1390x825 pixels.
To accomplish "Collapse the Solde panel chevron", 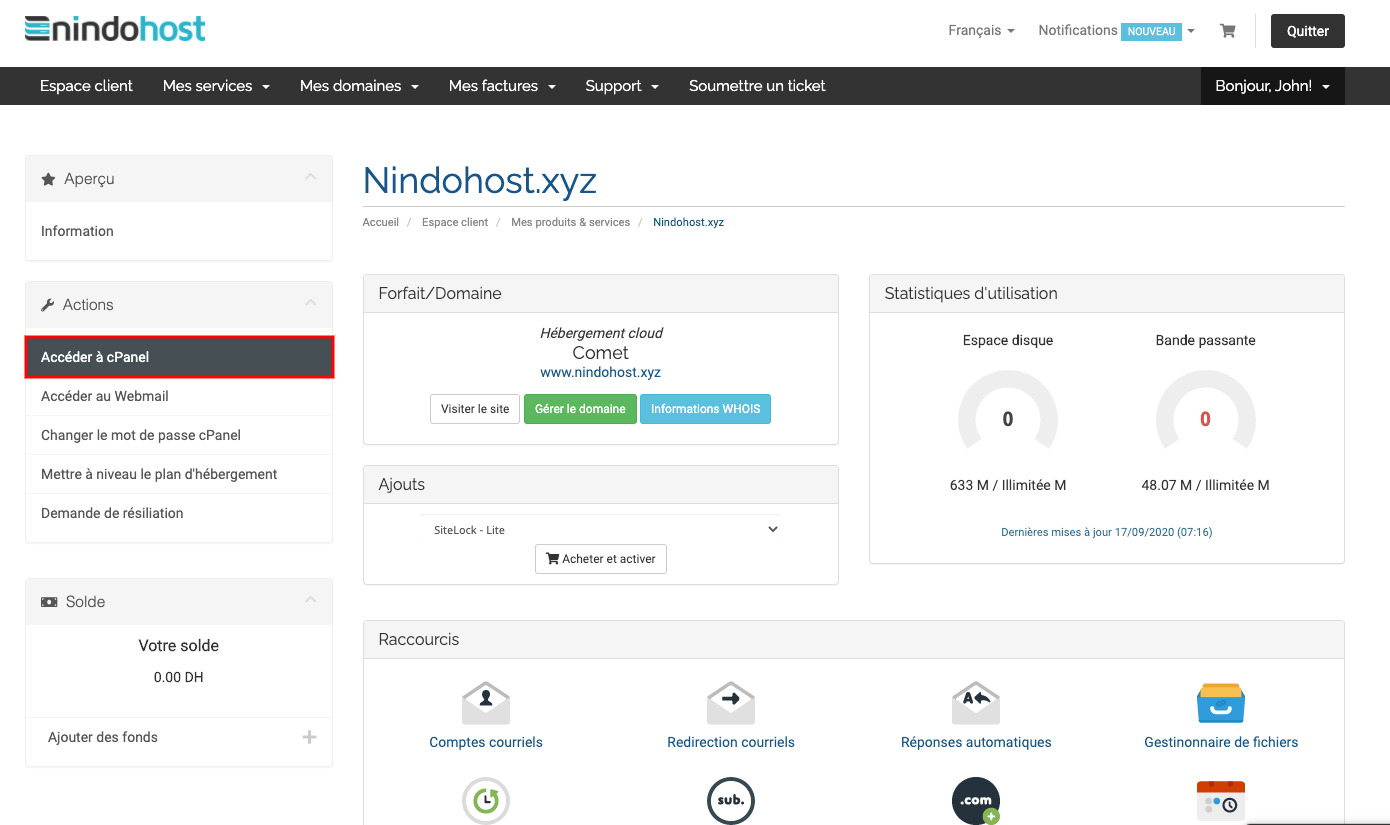I will coord(310,600).
